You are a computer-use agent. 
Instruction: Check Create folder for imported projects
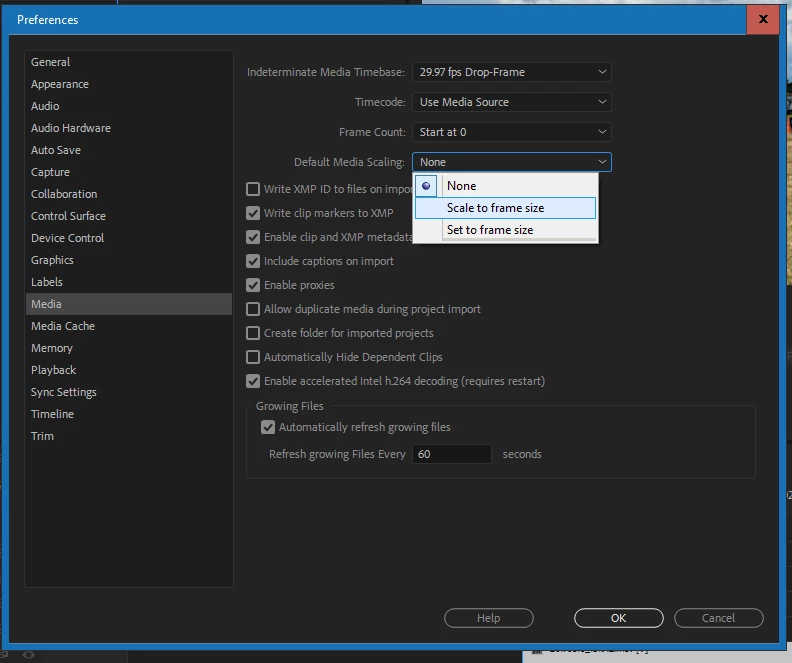[253, 333]
